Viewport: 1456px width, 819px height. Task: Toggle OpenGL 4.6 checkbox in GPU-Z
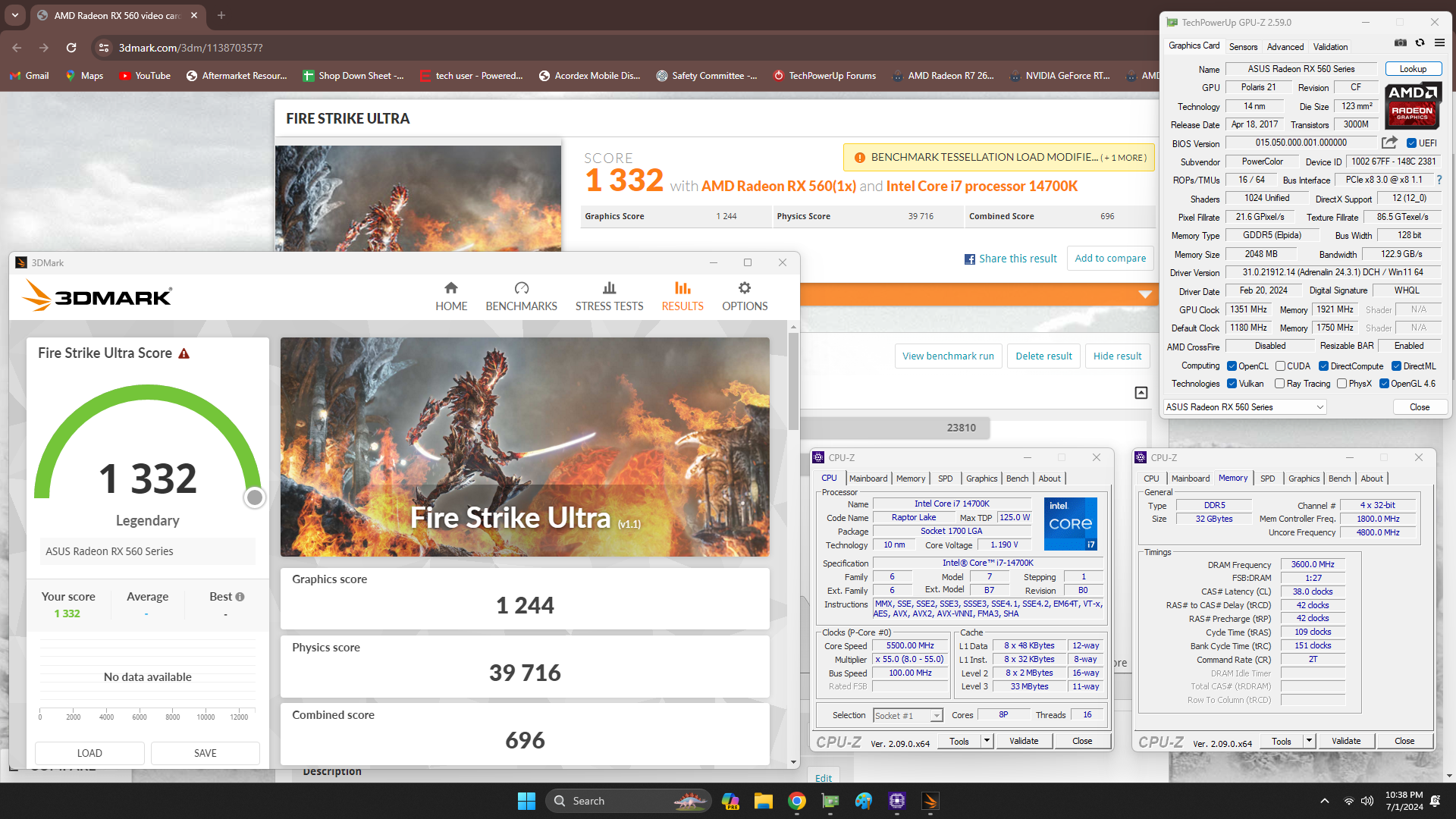click(x=1384, y=384)
